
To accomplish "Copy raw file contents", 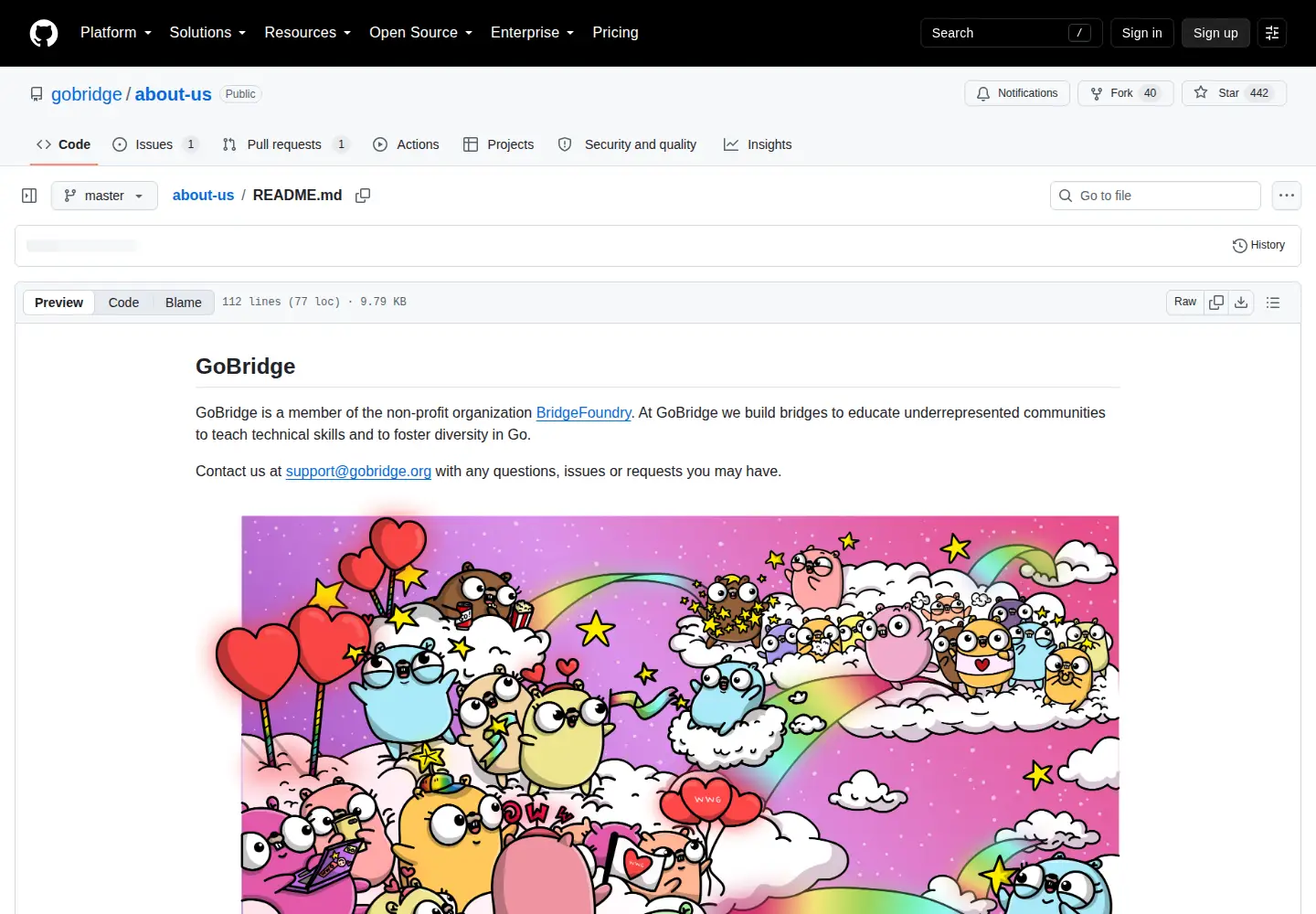I will pyautogui.click(x=1216, y=303).
